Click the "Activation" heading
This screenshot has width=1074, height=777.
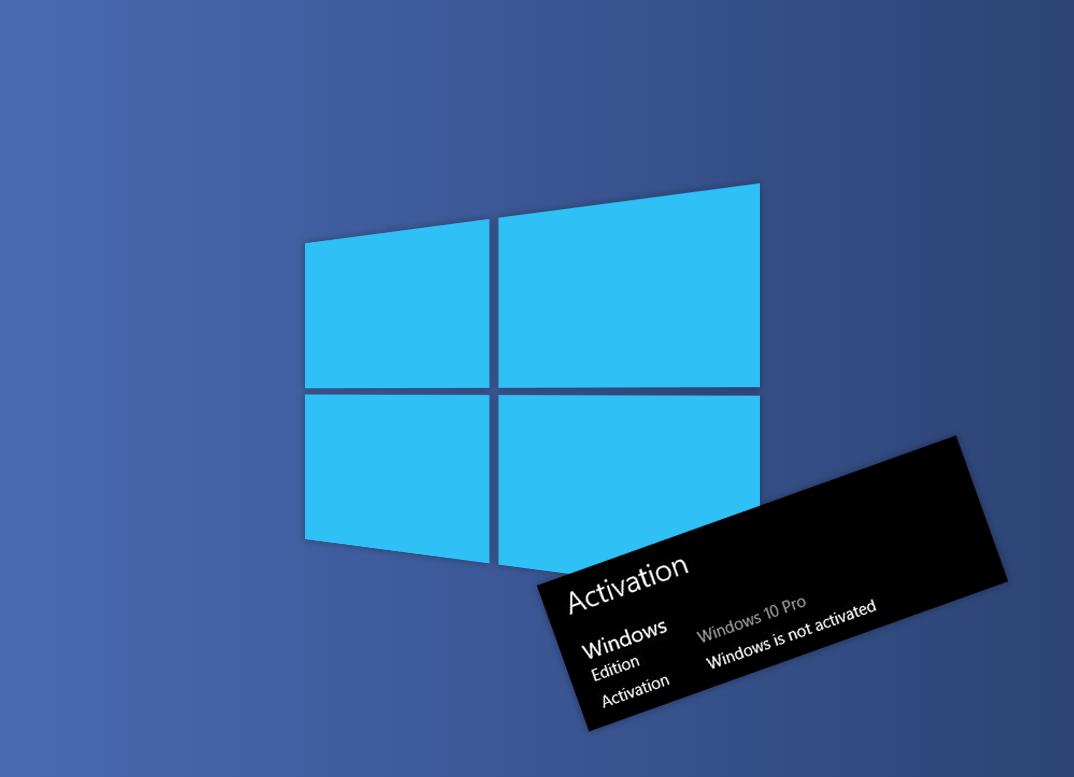click(627, 583)
